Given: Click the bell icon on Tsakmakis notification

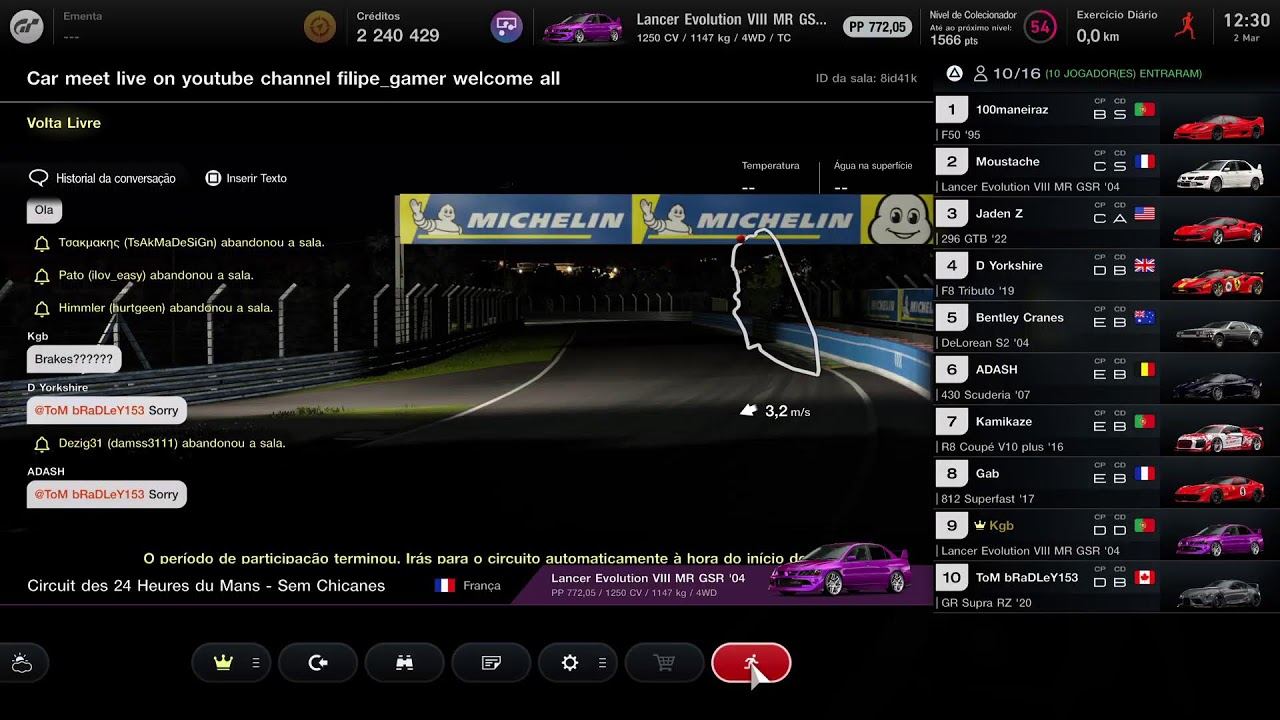Looking at the screenshot, I should tap(42, 243).
